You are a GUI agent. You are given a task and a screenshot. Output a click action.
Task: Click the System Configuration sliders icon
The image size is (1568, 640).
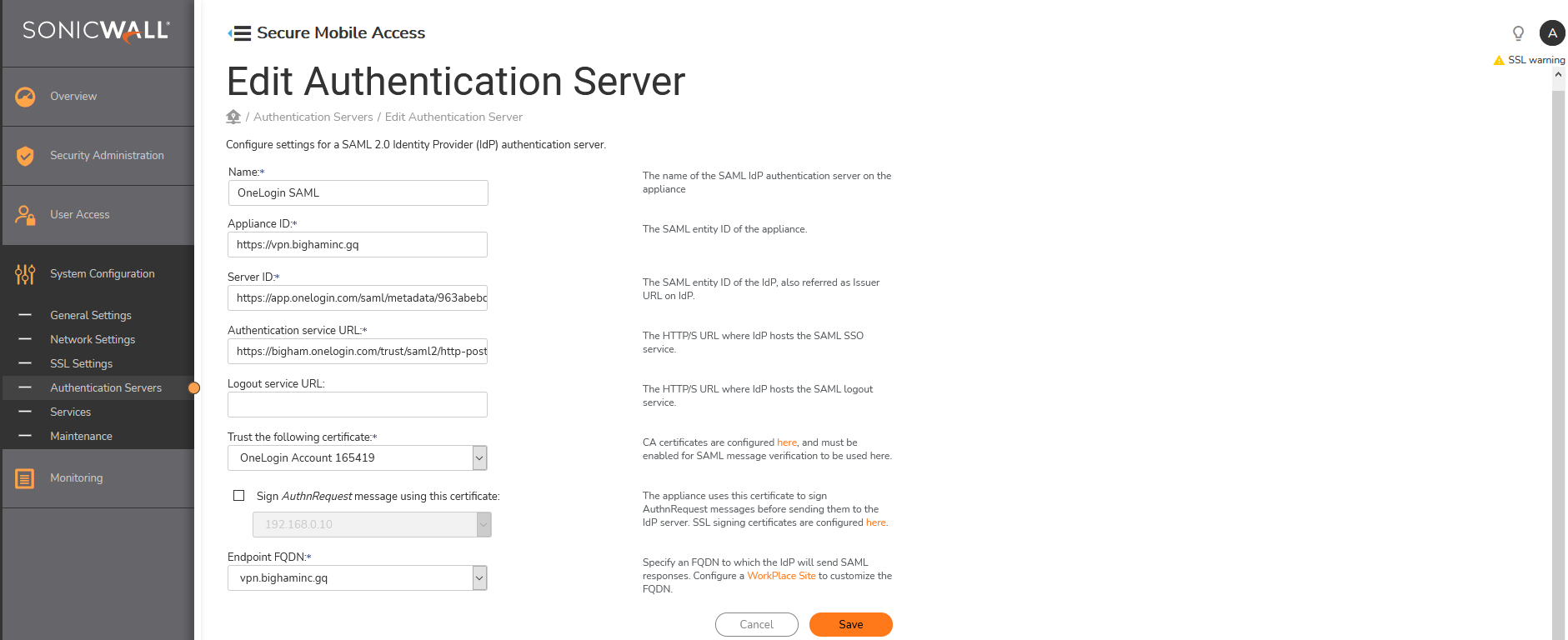coord(25,274)
